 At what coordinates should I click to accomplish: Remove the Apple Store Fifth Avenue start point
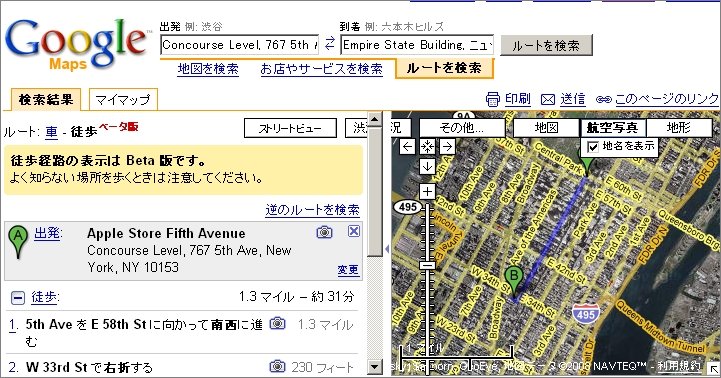(354, 231)
